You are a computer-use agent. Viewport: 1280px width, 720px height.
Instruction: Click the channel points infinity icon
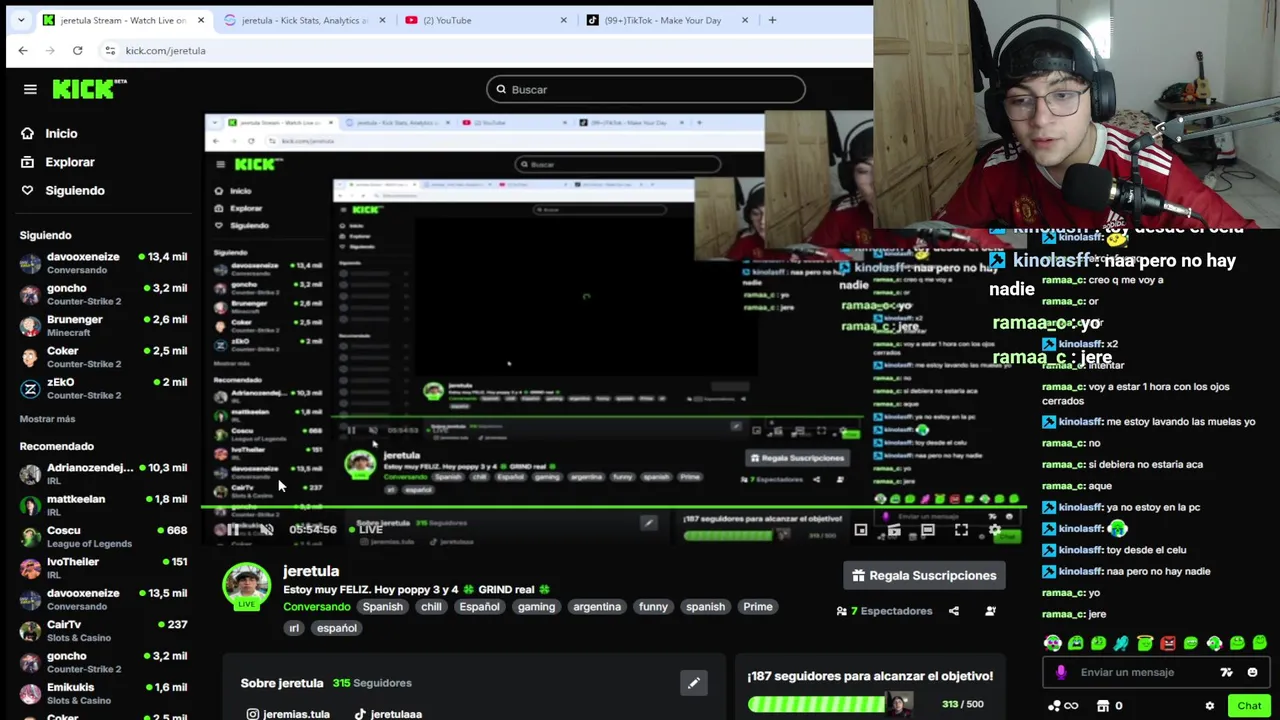click(1063, 706)
